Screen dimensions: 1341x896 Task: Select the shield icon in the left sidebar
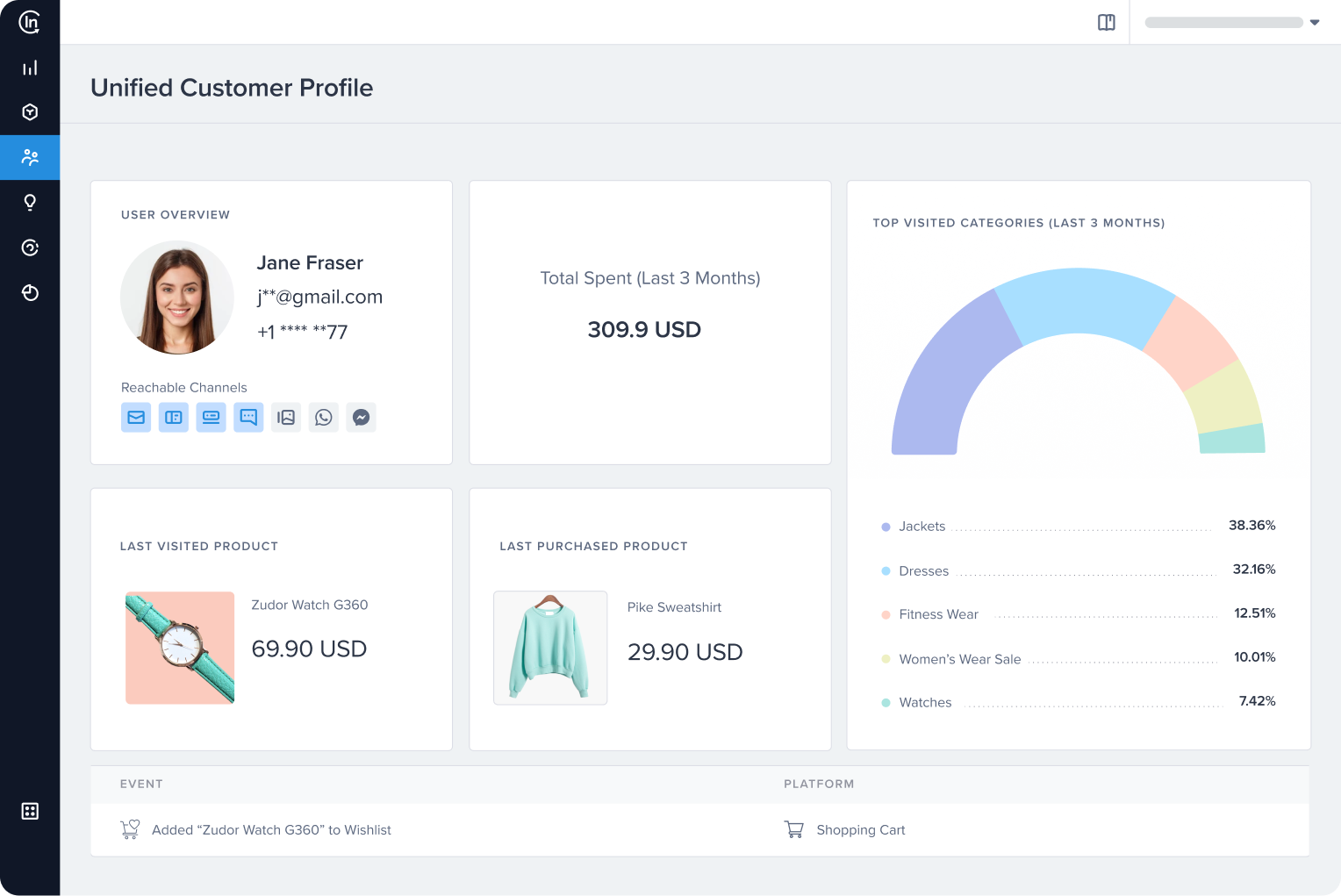[x=30, y=111]
